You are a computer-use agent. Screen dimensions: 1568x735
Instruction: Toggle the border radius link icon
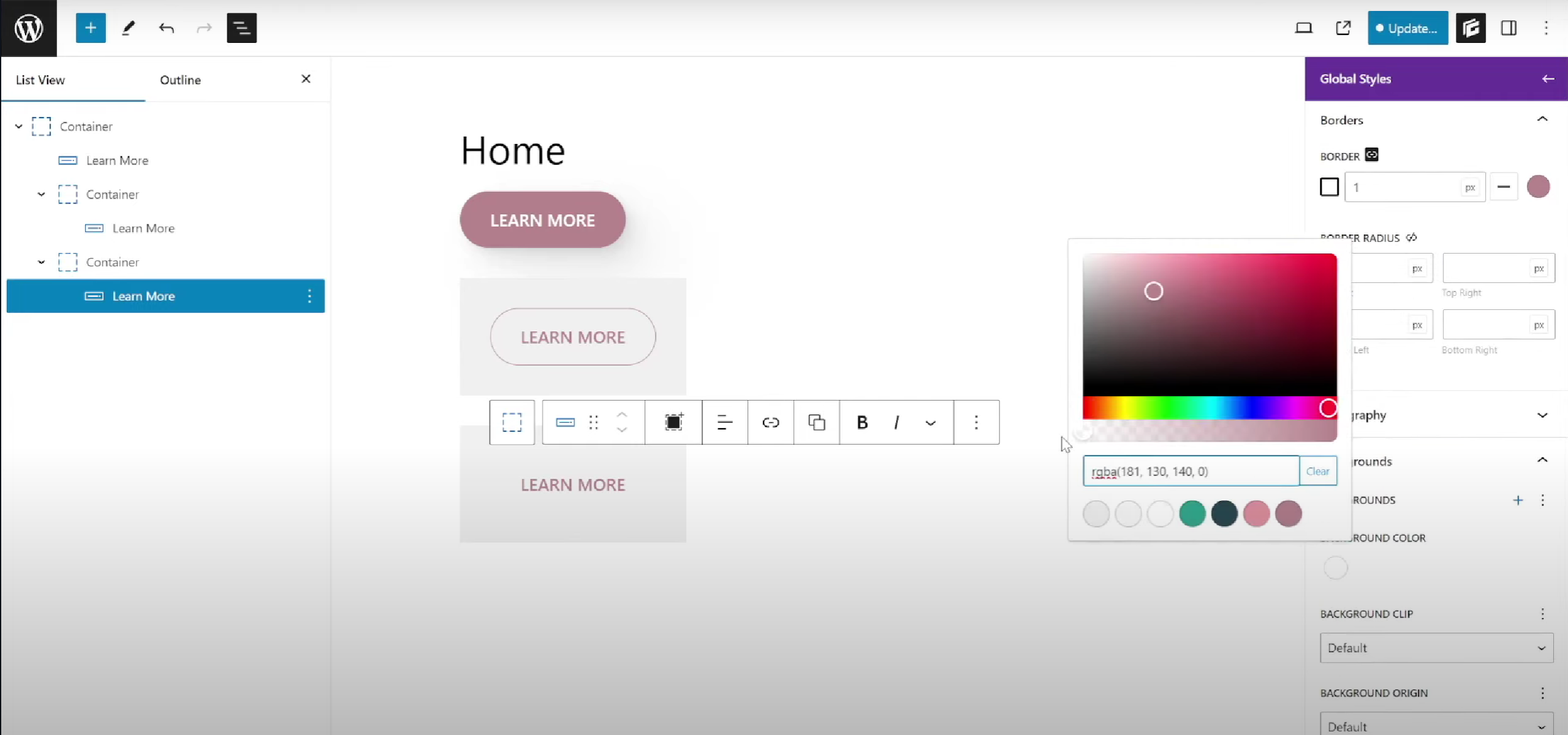point(1411,238)
